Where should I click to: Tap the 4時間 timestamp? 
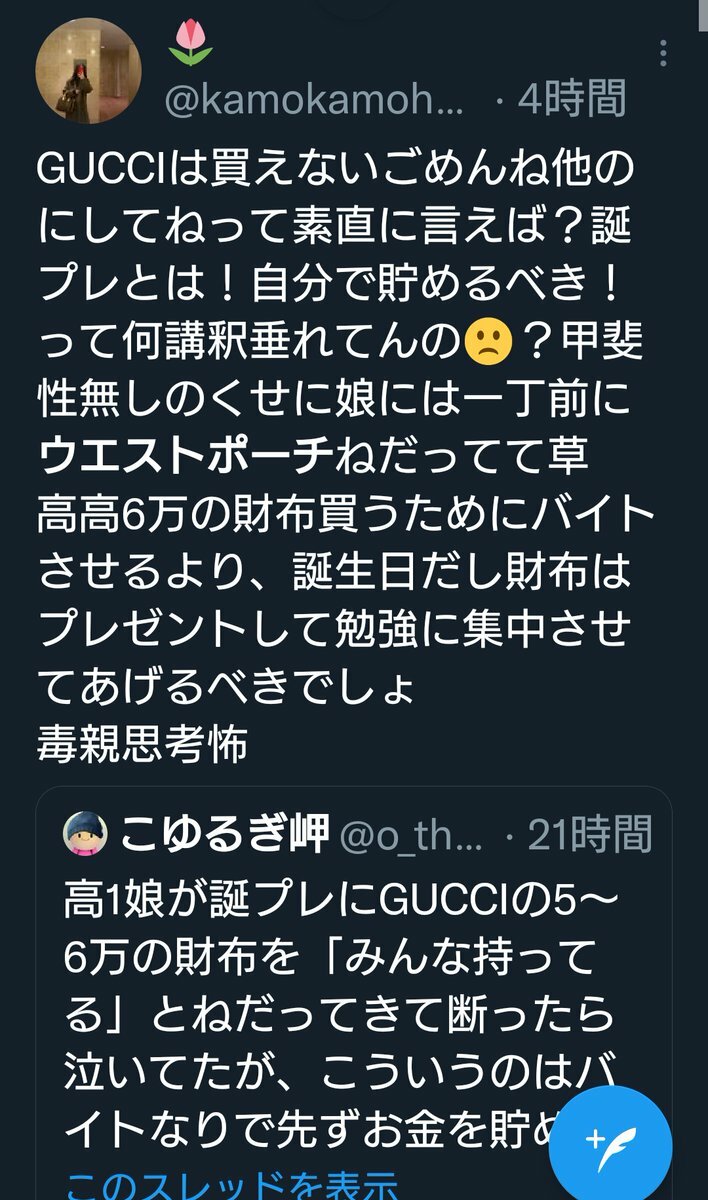(x=571, y=100)
